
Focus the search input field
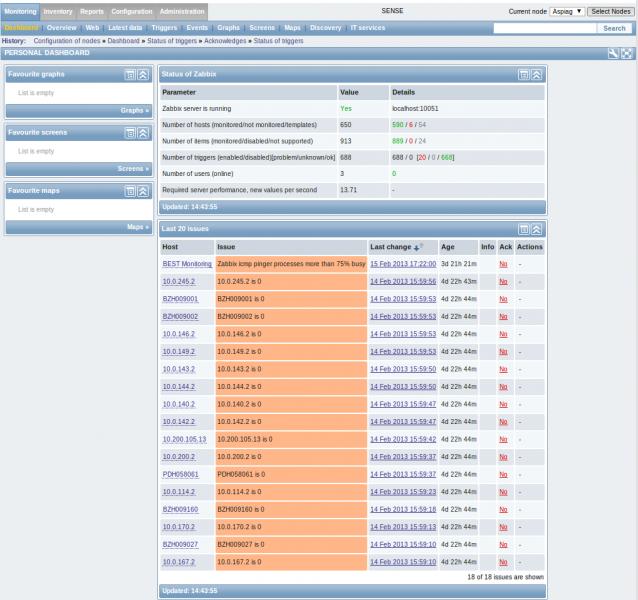[546, 28]
